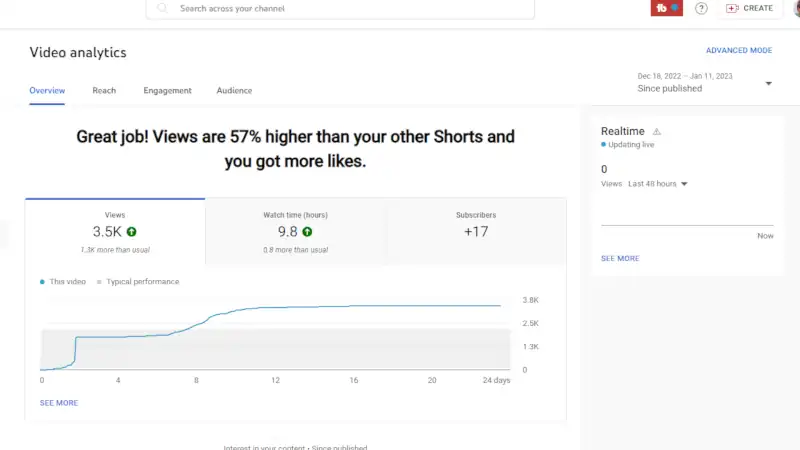This screenshot has height=450, width=800.
Task: Select the Subscribers metric card
Action: point(475,231)
